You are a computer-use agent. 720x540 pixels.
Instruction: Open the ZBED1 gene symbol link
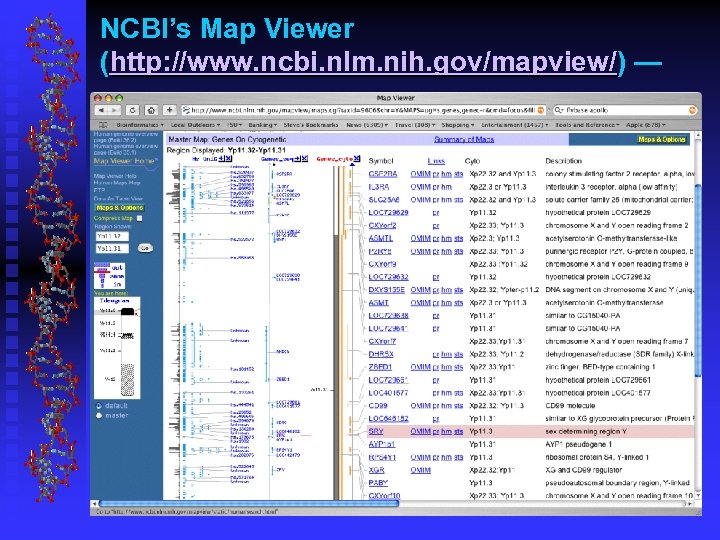380,367
